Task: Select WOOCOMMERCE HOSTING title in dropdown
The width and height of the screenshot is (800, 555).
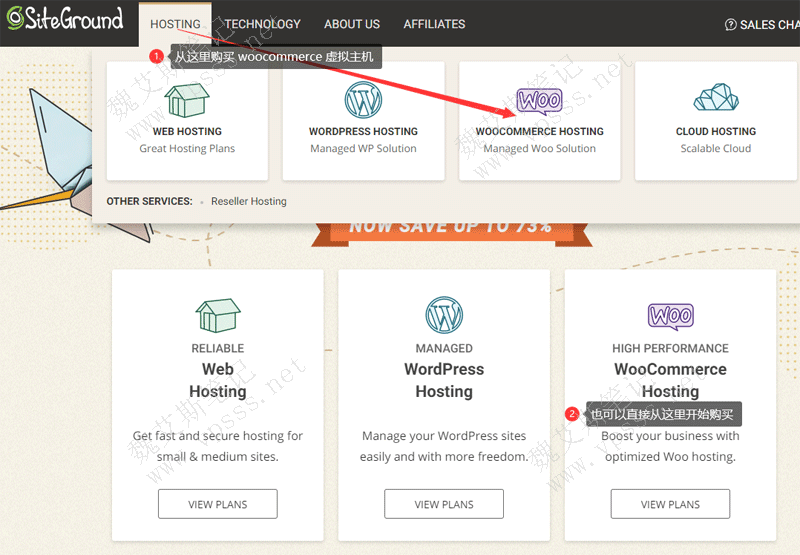Action: click(540, 132)
